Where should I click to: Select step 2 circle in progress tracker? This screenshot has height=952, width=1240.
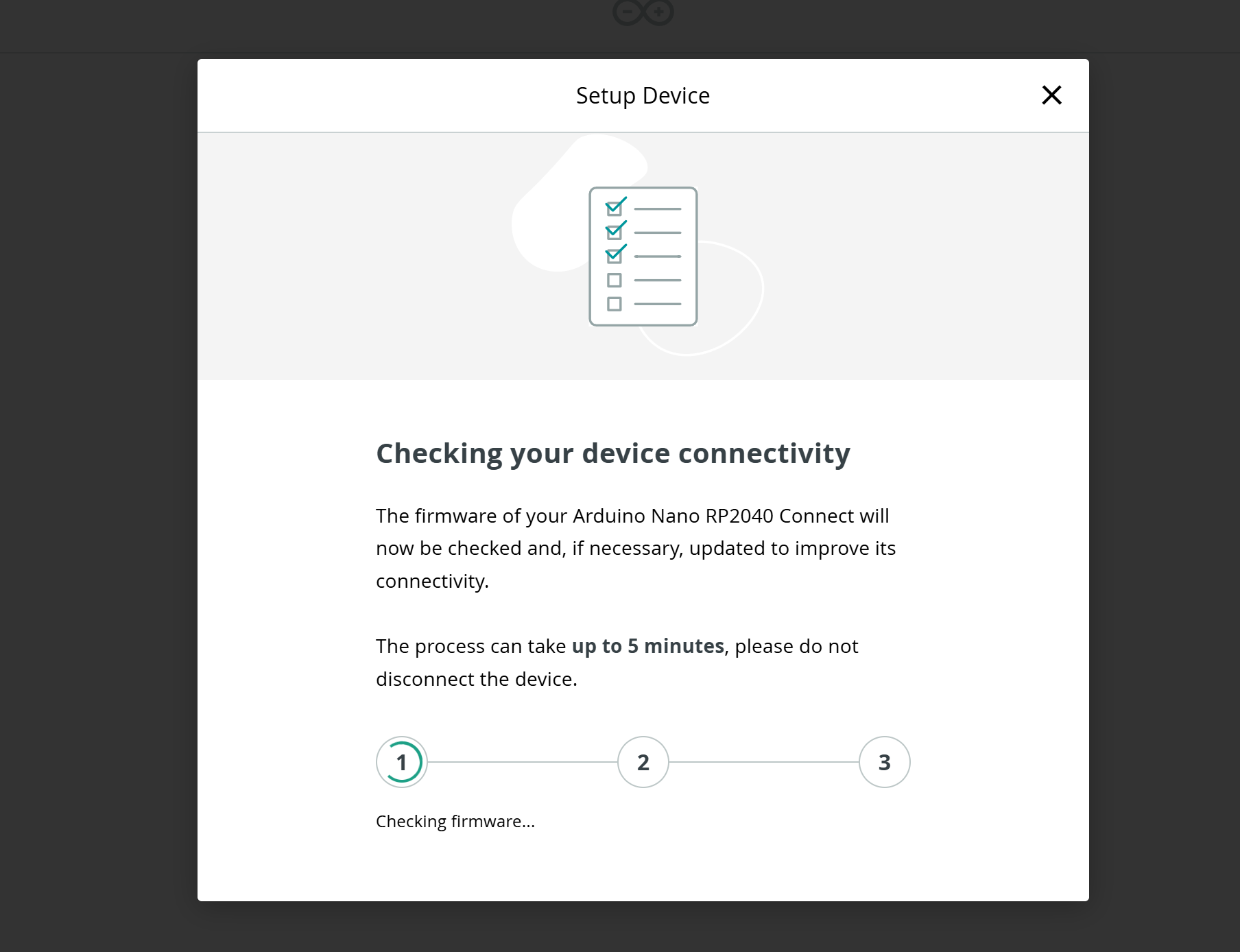(643, 762)
